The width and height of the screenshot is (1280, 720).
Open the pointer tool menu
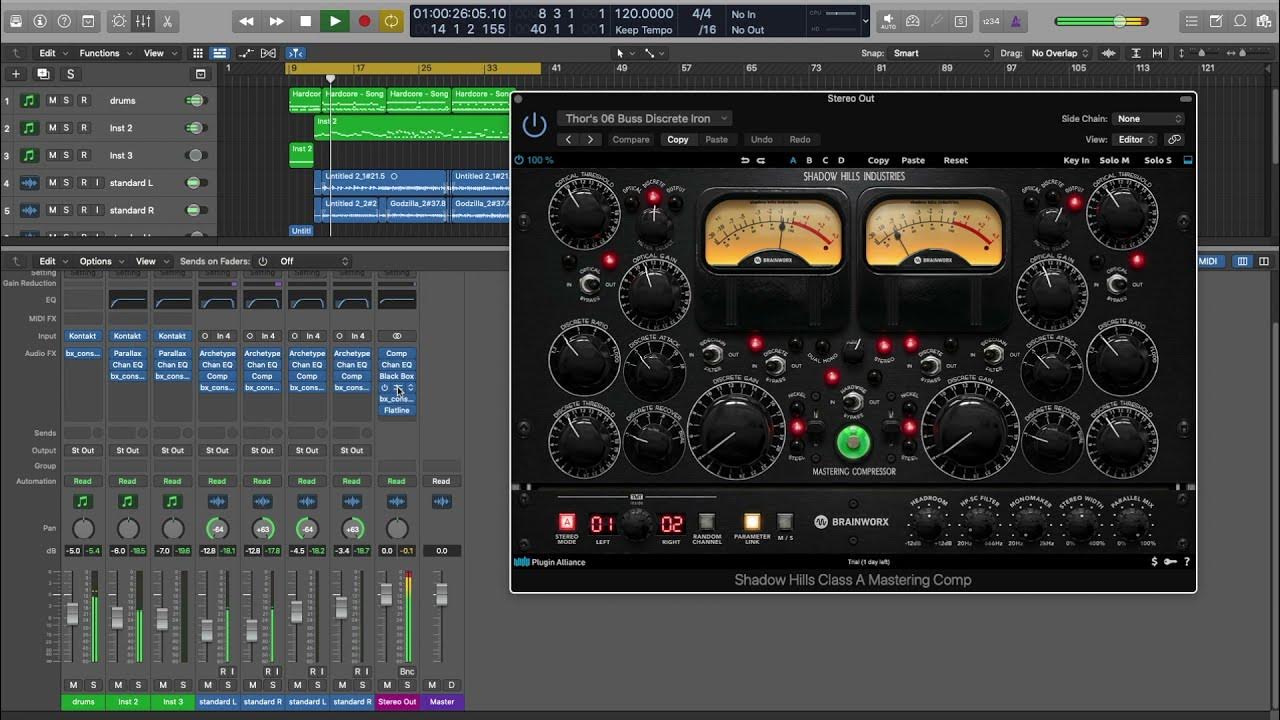click(x=625, y=53)
